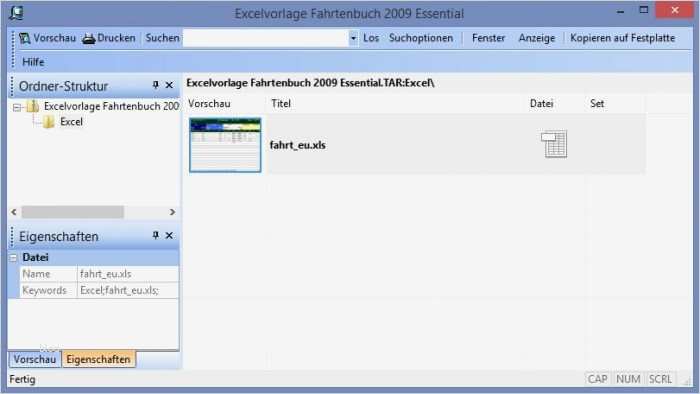Screen dimensions: 700x394
Task: Click the app icon in title bar
Action: coord(17,12)
